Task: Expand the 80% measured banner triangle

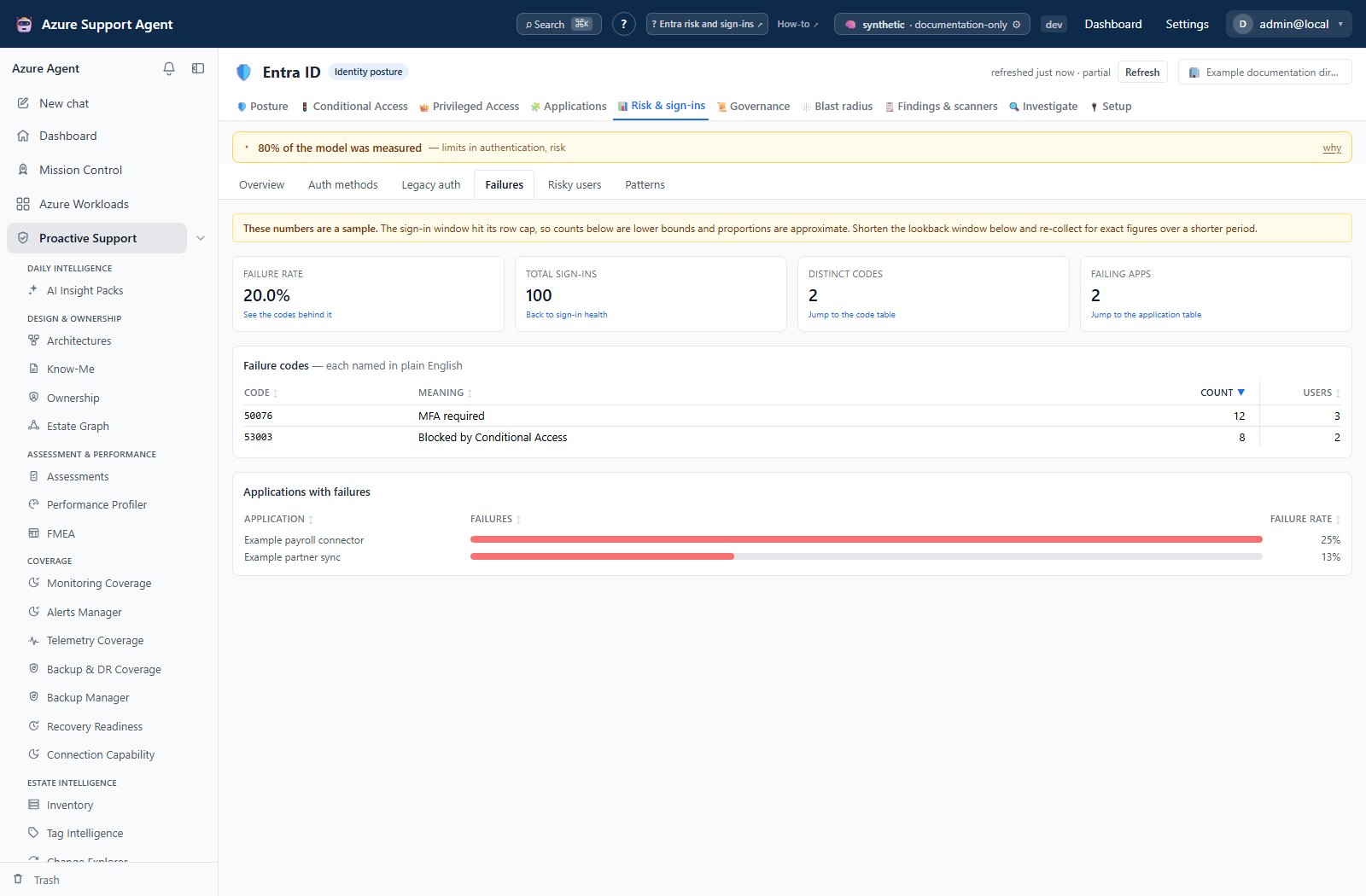Action: 247,148
